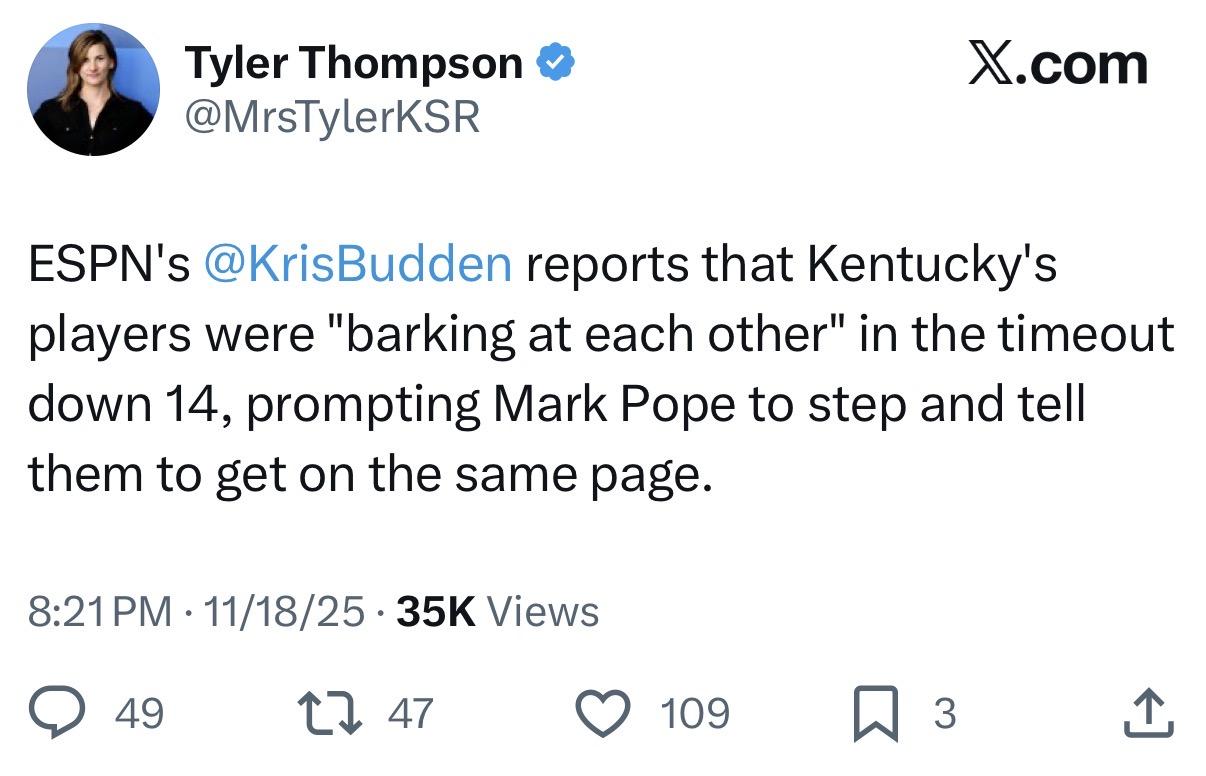The width and height of the screenshot is (1206, 776).
Task: Bookmark the tweet using the bookmark icon
Action: tap(879, 715)
